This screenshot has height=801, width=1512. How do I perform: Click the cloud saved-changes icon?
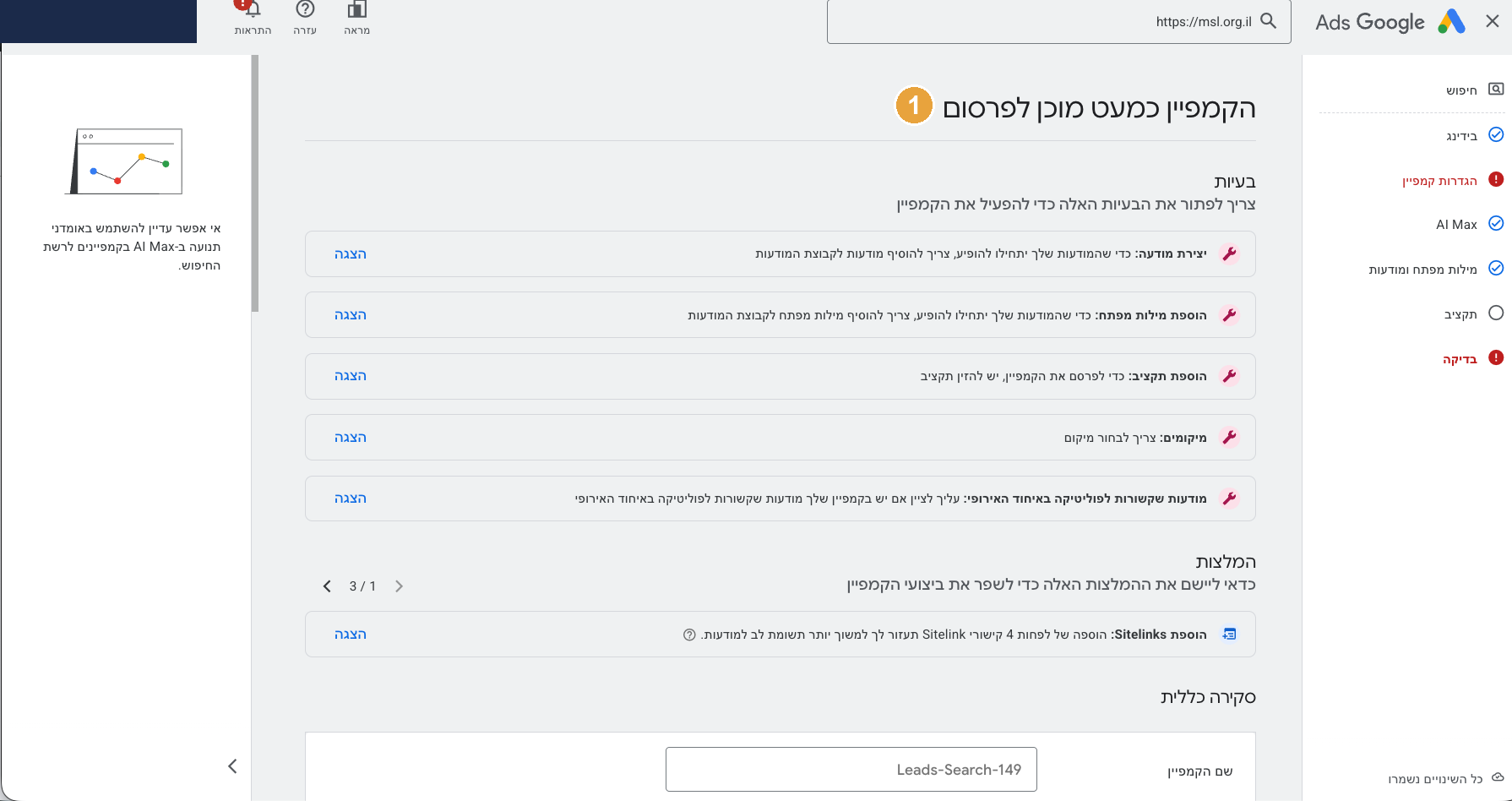[1498, 777]
